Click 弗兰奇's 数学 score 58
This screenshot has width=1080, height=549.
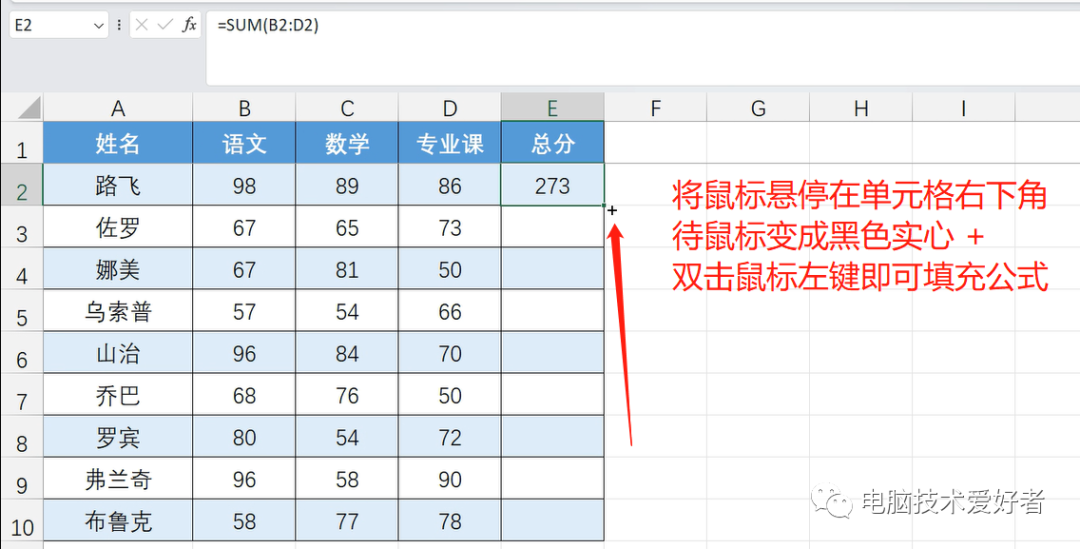pyautogui.click(x=347, y=479)
